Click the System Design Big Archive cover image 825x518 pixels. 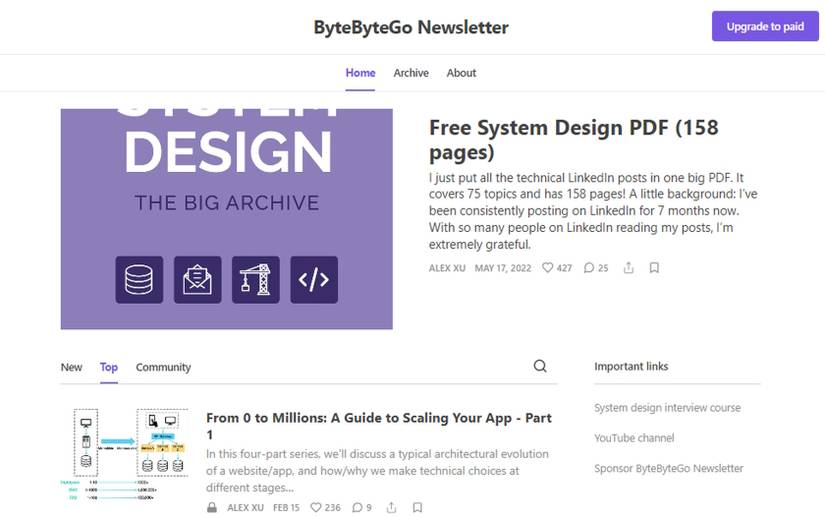[226, 219]
